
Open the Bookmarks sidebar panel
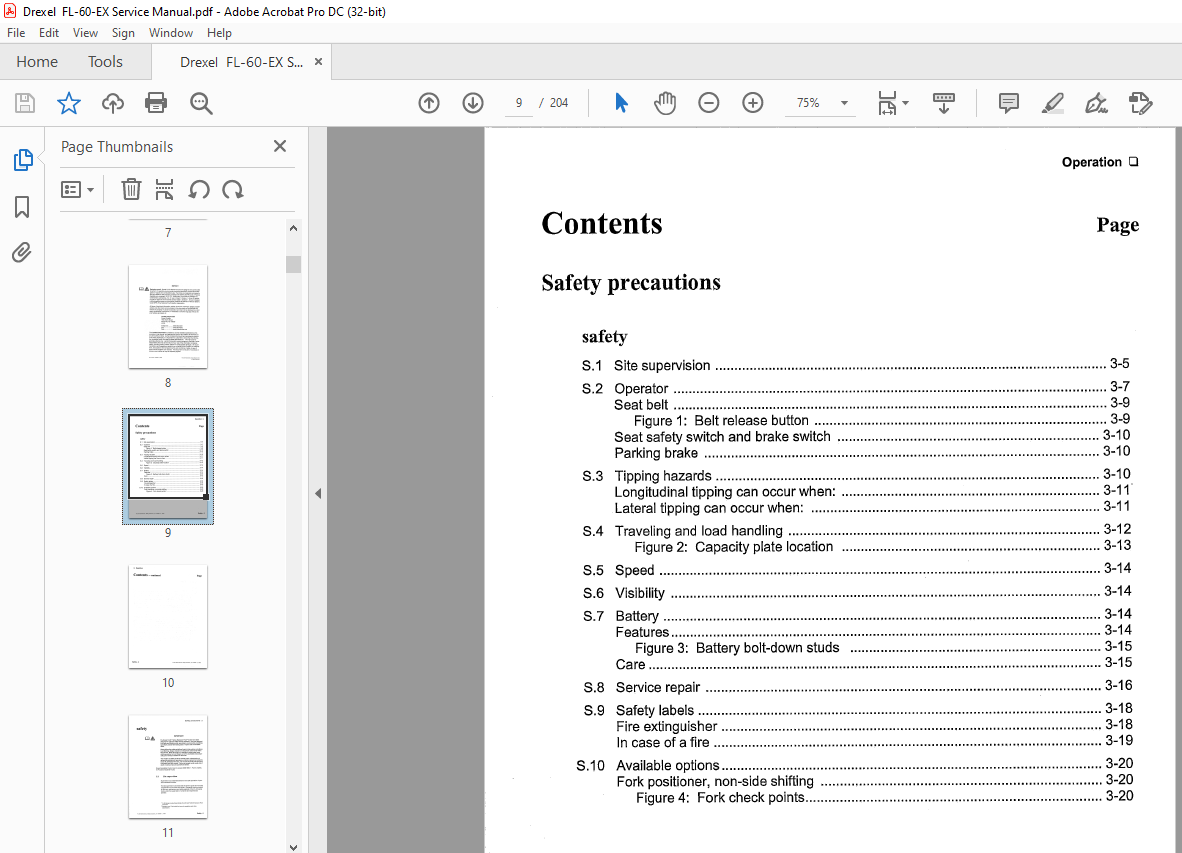click(22, 206)
